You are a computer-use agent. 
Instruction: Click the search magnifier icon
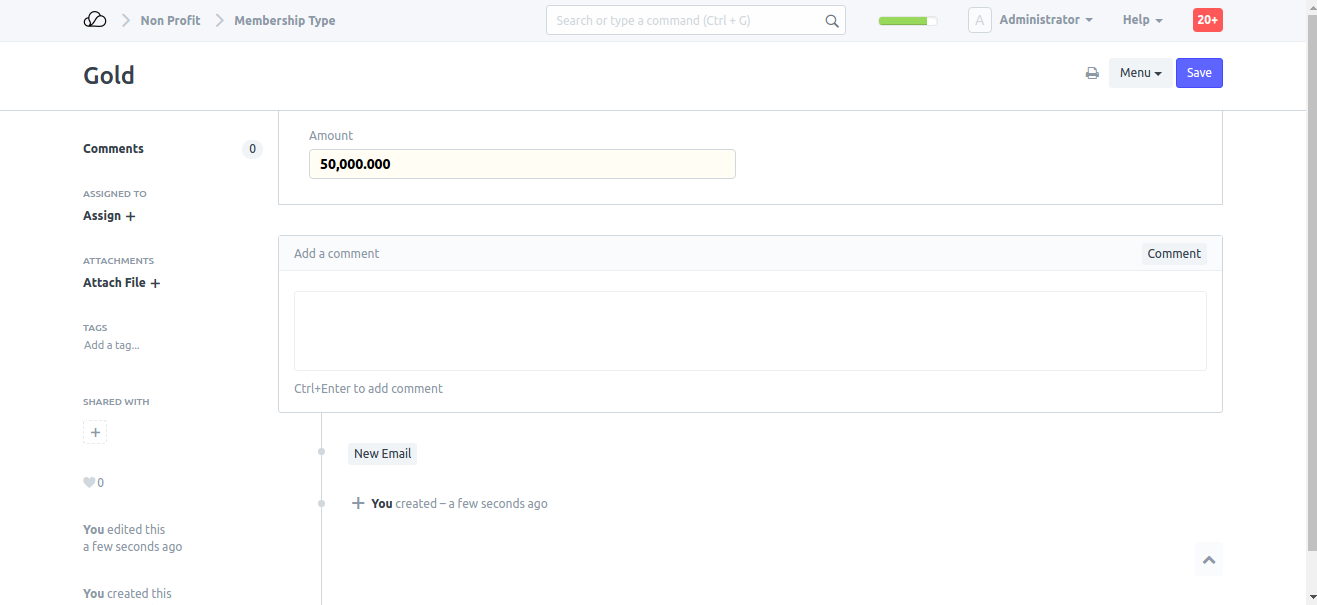831,20
